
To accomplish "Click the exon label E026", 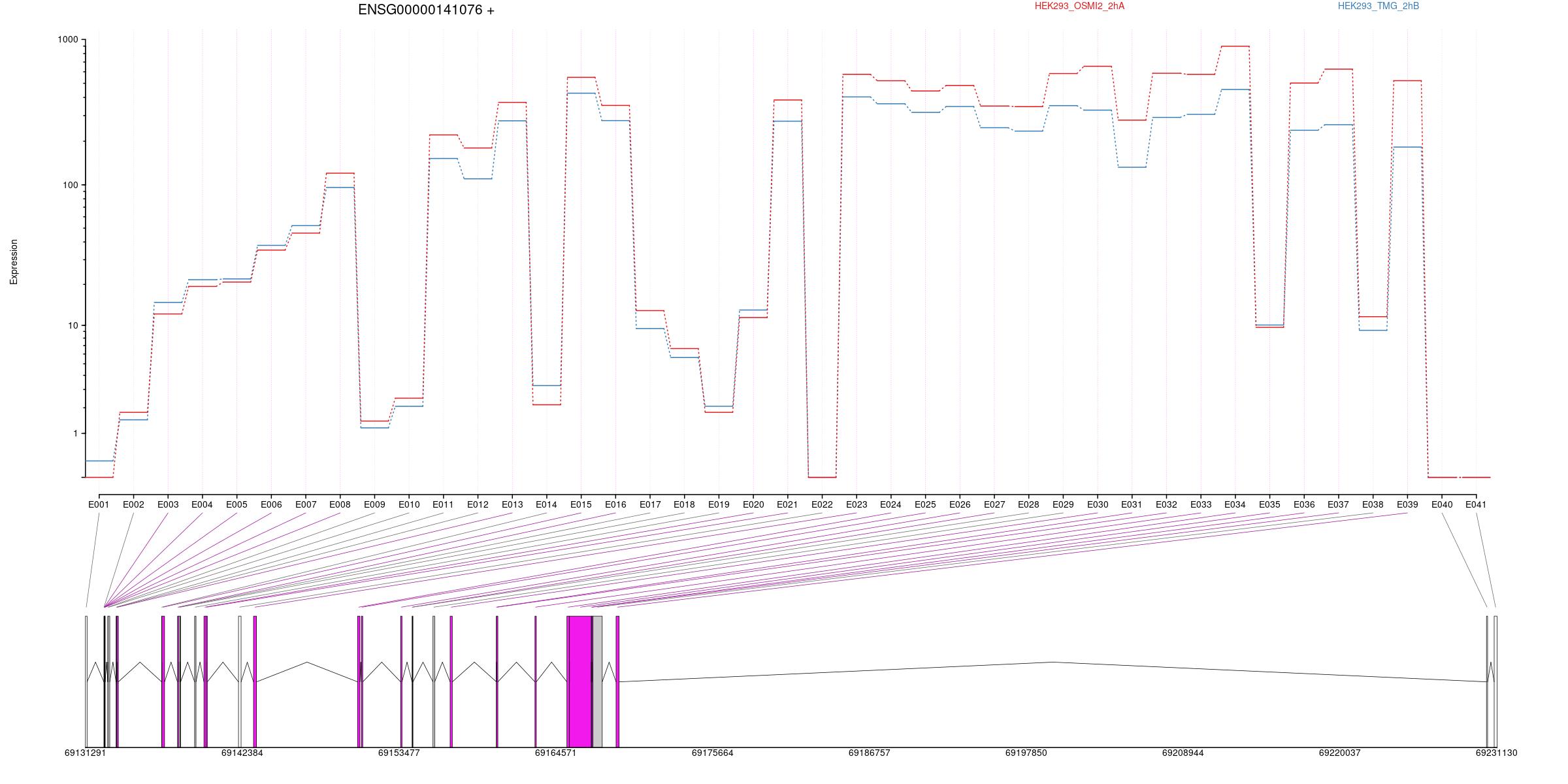I will click(960, 504).
